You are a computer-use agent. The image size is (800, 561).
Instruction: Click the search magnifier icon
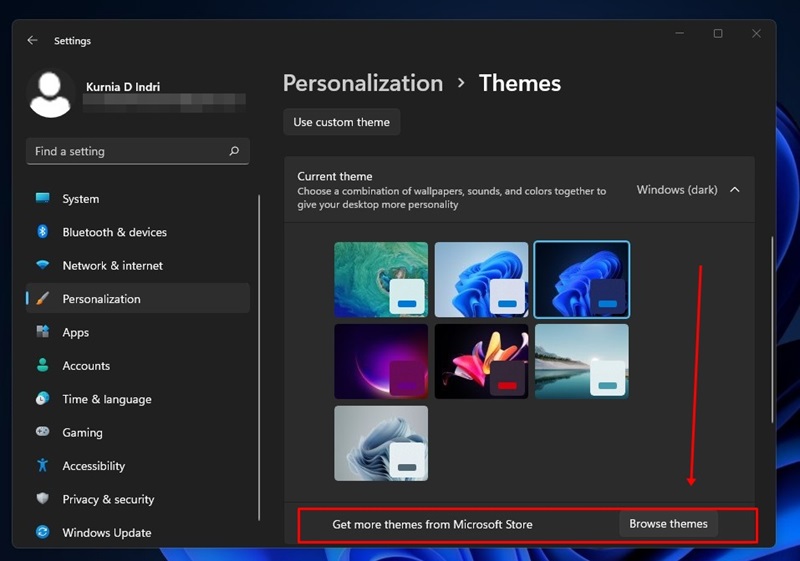[234, 151]
